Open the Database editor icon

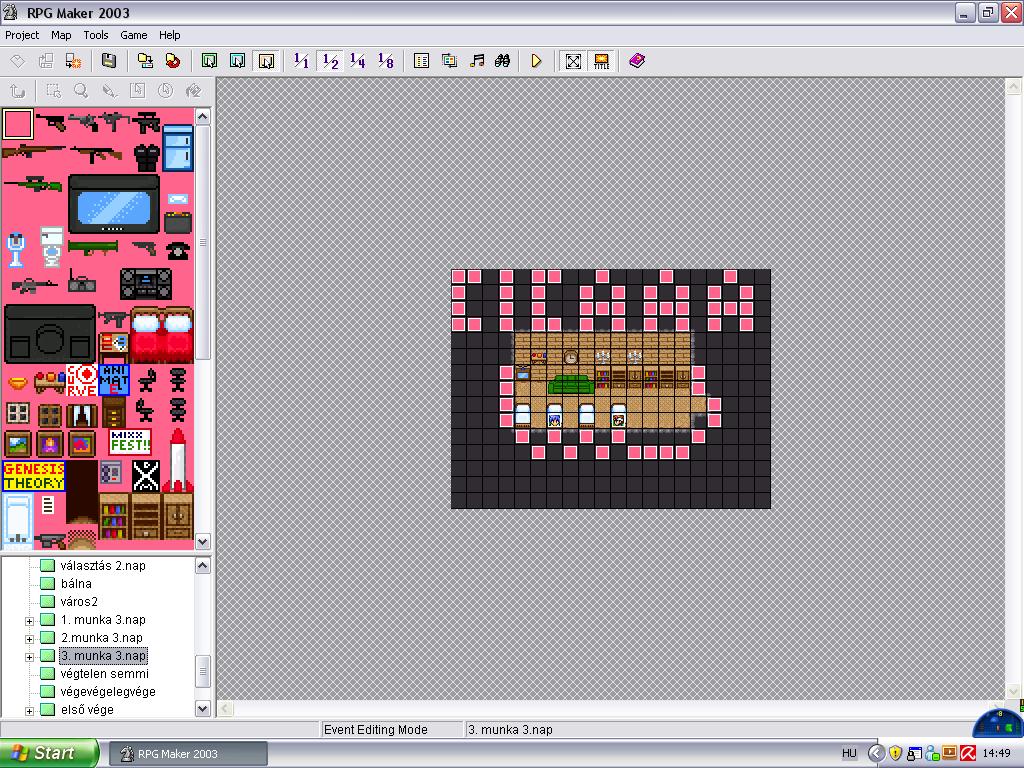422,61
